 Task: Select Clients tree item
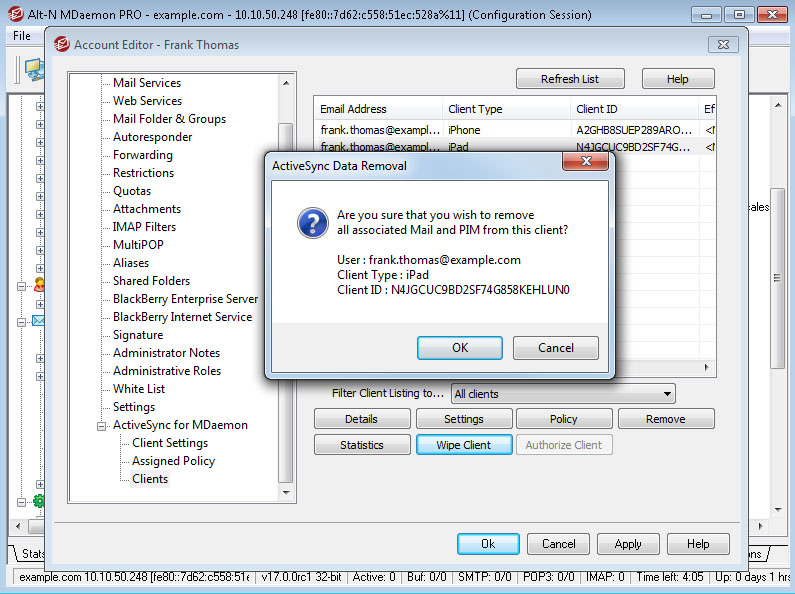pyautogui.click(x=150, y=479)
